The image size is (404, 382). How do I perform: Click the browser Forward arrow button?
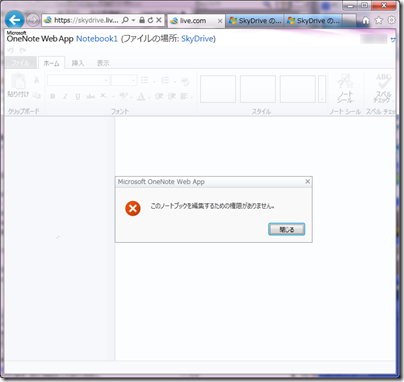tap(32, 20)
